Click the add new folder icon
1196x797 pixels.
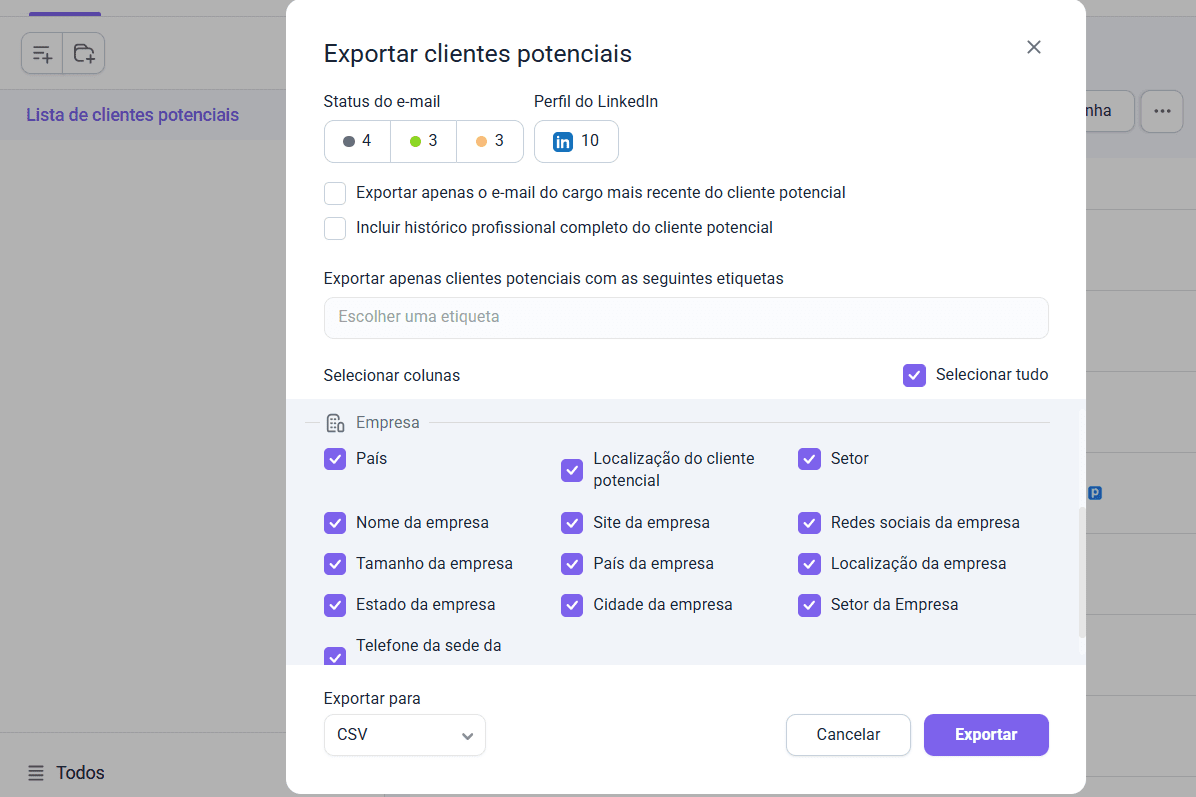coord(84,53)
